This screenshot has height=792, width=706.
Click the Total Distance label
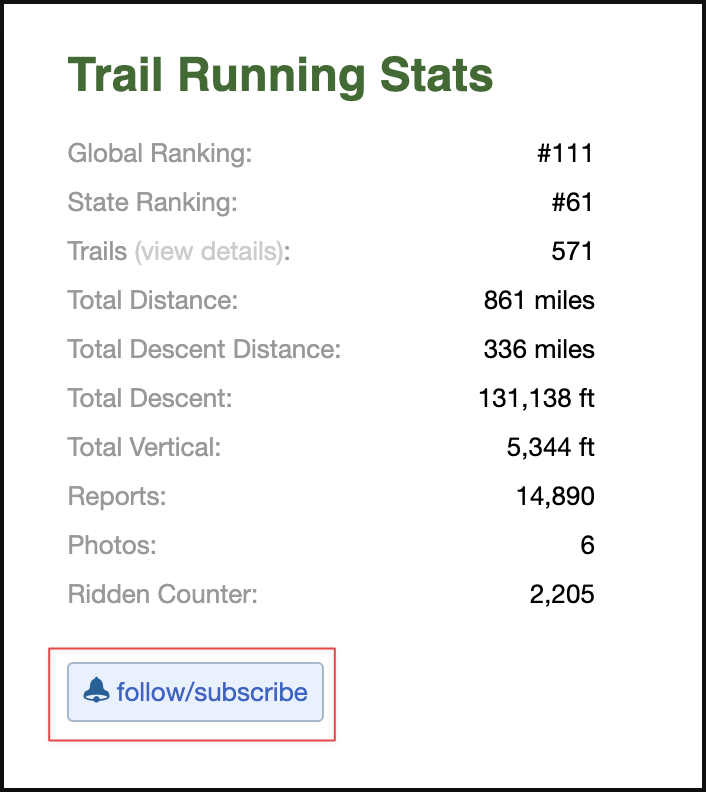pos(153,300)
